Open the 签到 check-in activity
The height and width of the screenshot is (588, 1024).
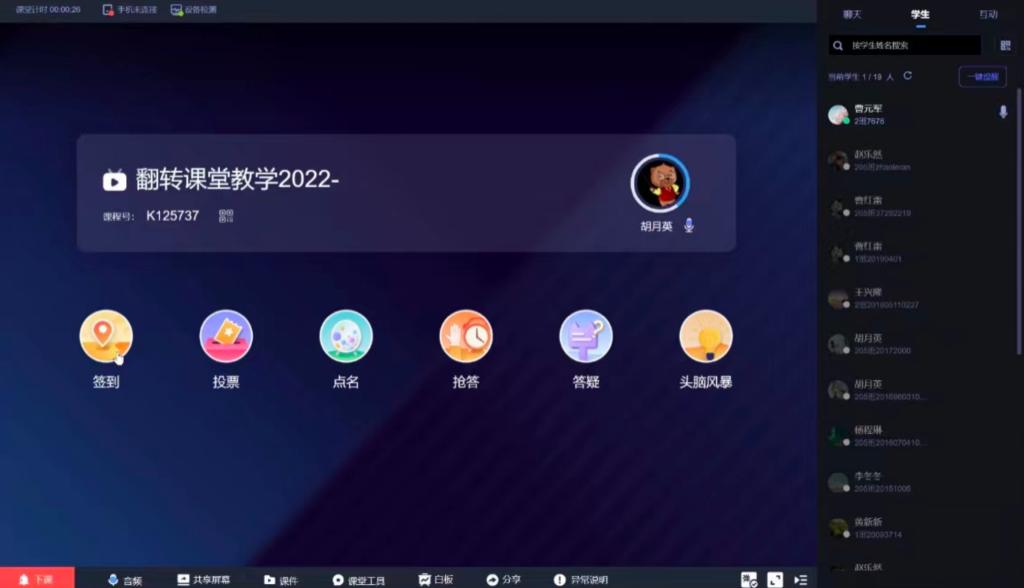(x=106, y=337)
